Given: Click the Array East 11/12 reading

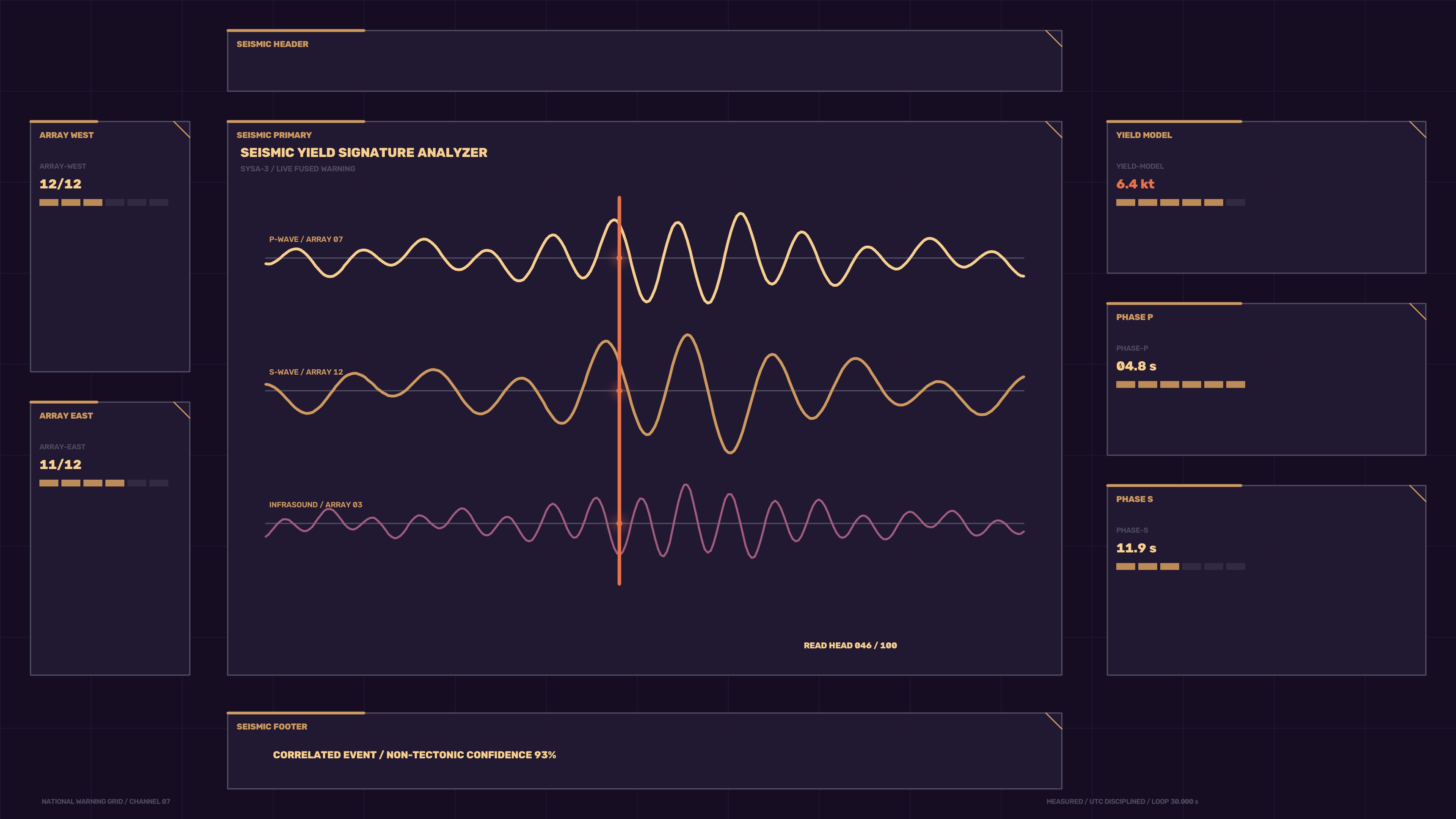Looking at the screenshot, I should coord(61,464).
